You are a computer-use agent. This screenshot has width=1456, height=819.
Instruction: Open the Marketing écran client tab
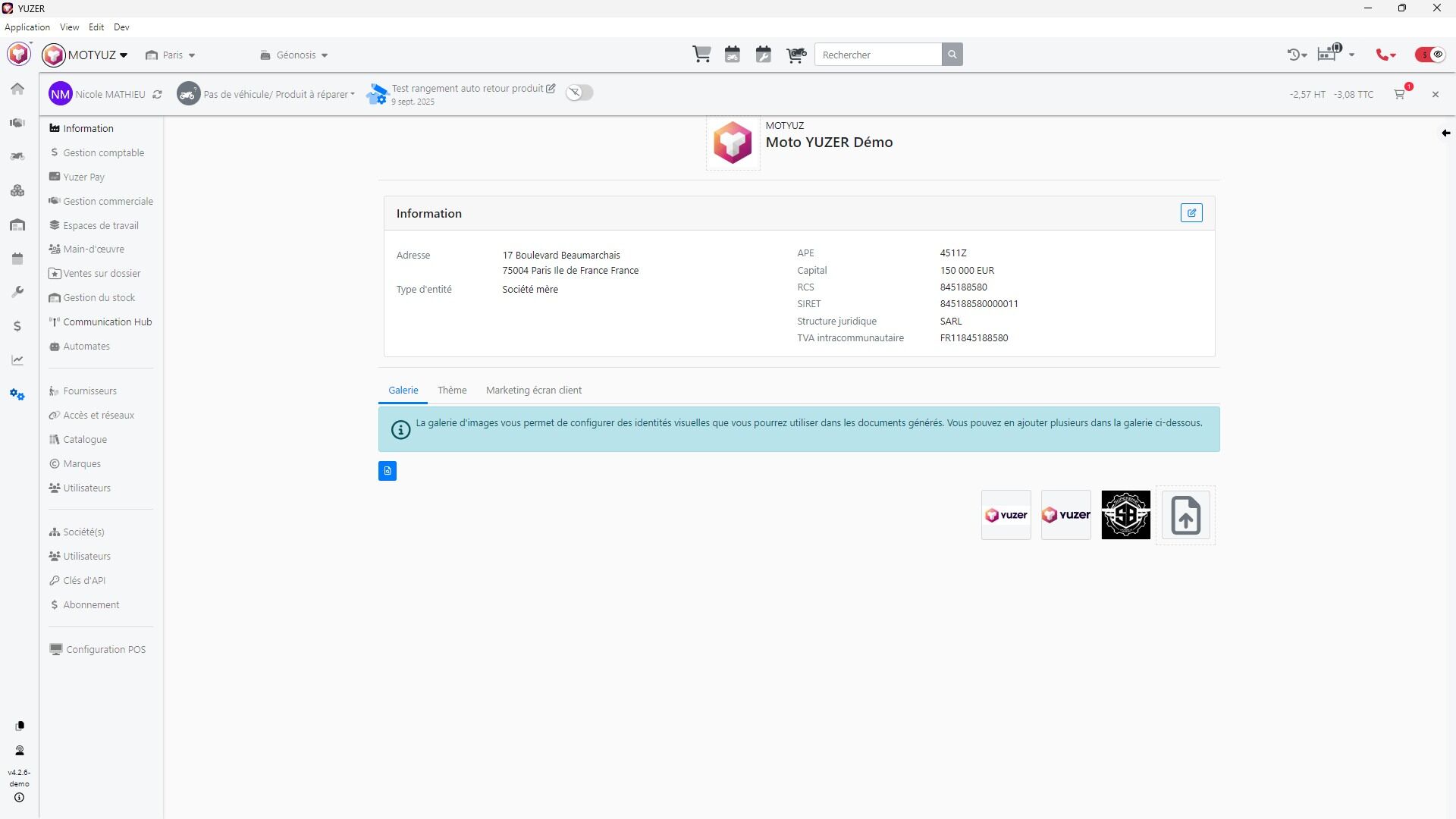pyautogui.click(x=534, y=391)
